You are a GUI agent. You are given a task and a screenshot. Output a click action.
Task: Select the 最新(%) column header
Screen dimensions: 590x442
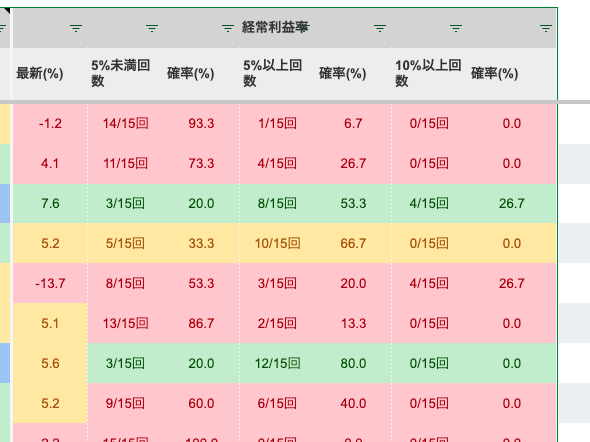50,74
